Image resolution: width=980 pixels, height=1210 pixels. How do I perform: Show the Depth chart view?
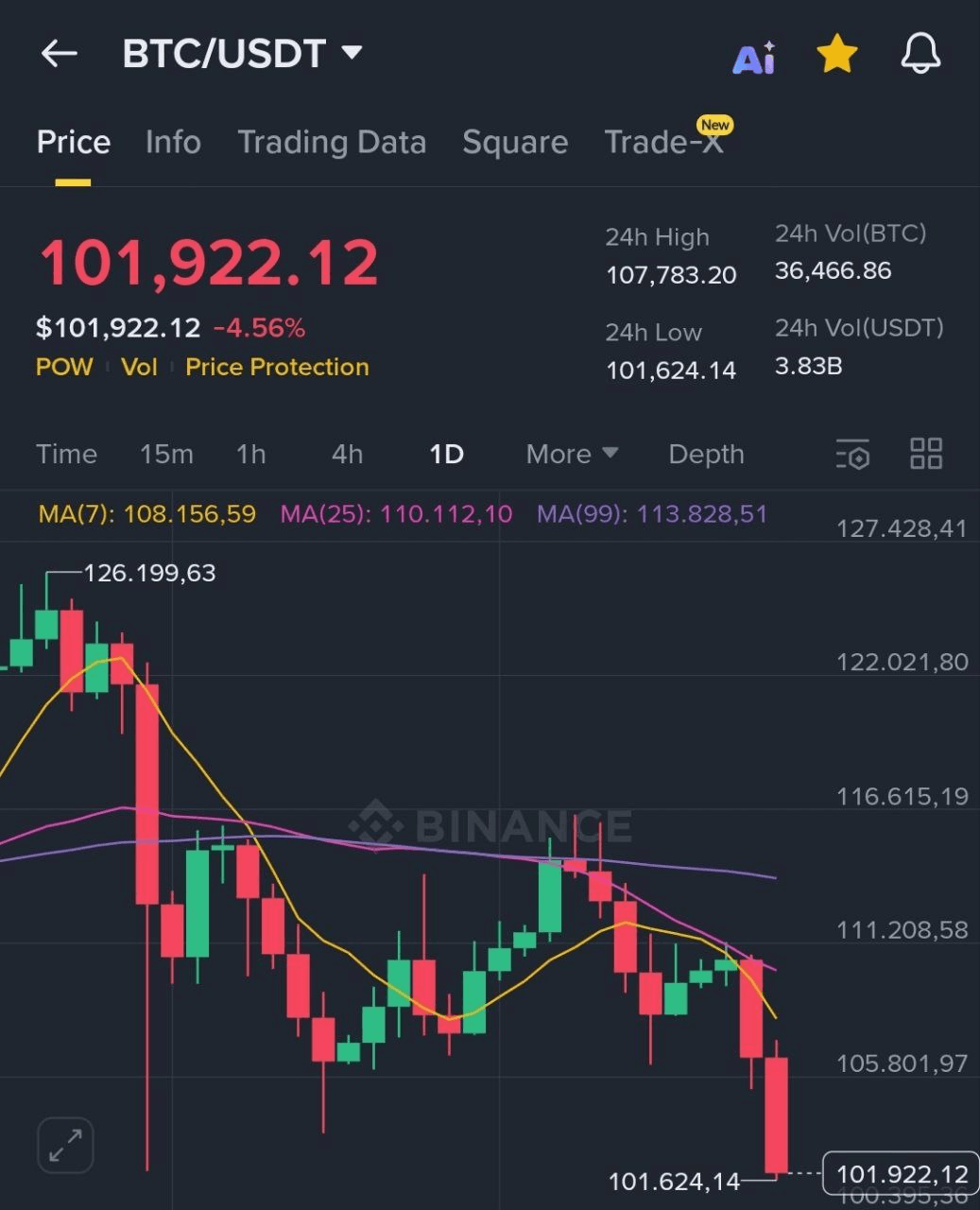click(x=706, y=454)
